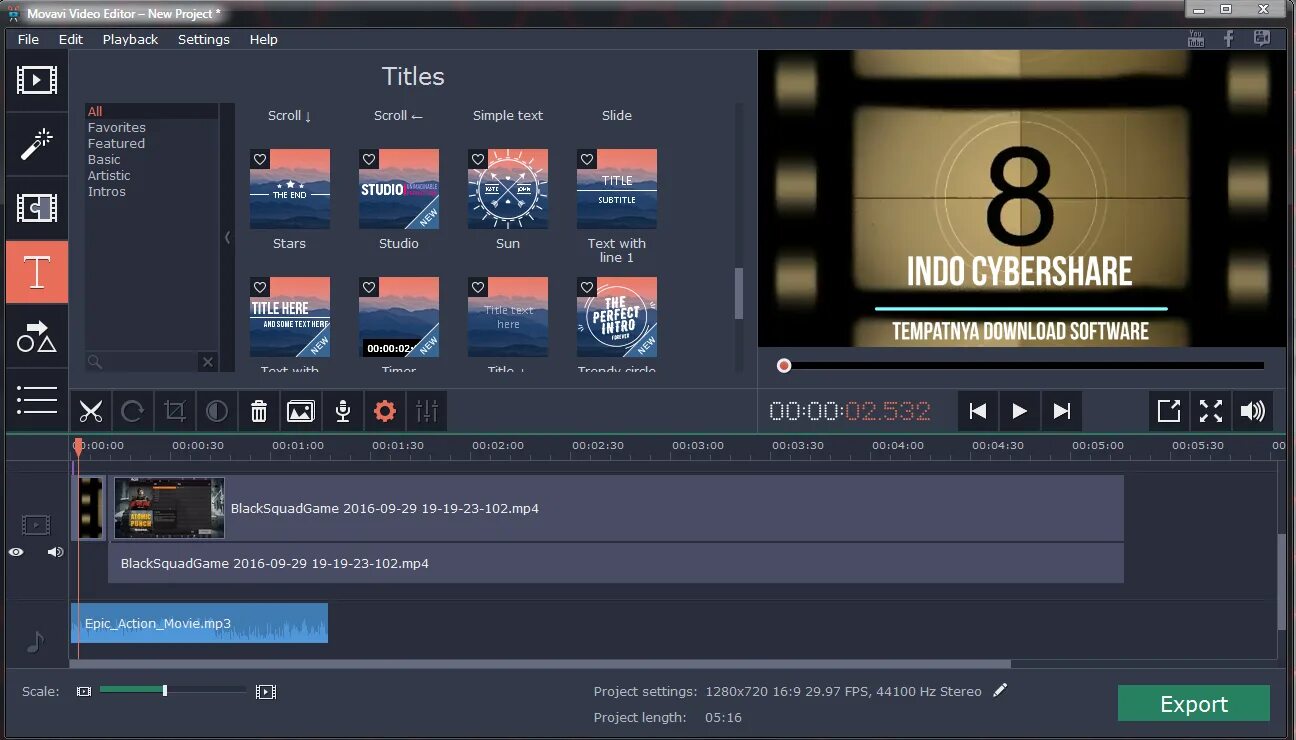Select the Featured category
The height and width of the screenshot is (740, 1296).
pos(116,143)
